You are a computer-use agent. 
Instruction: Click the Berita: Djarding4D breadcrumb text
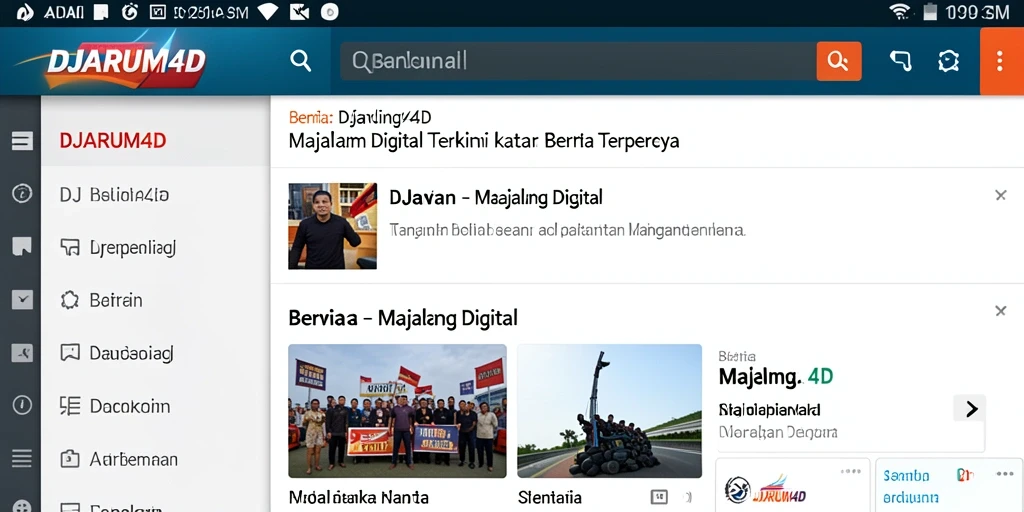point(360,118)
